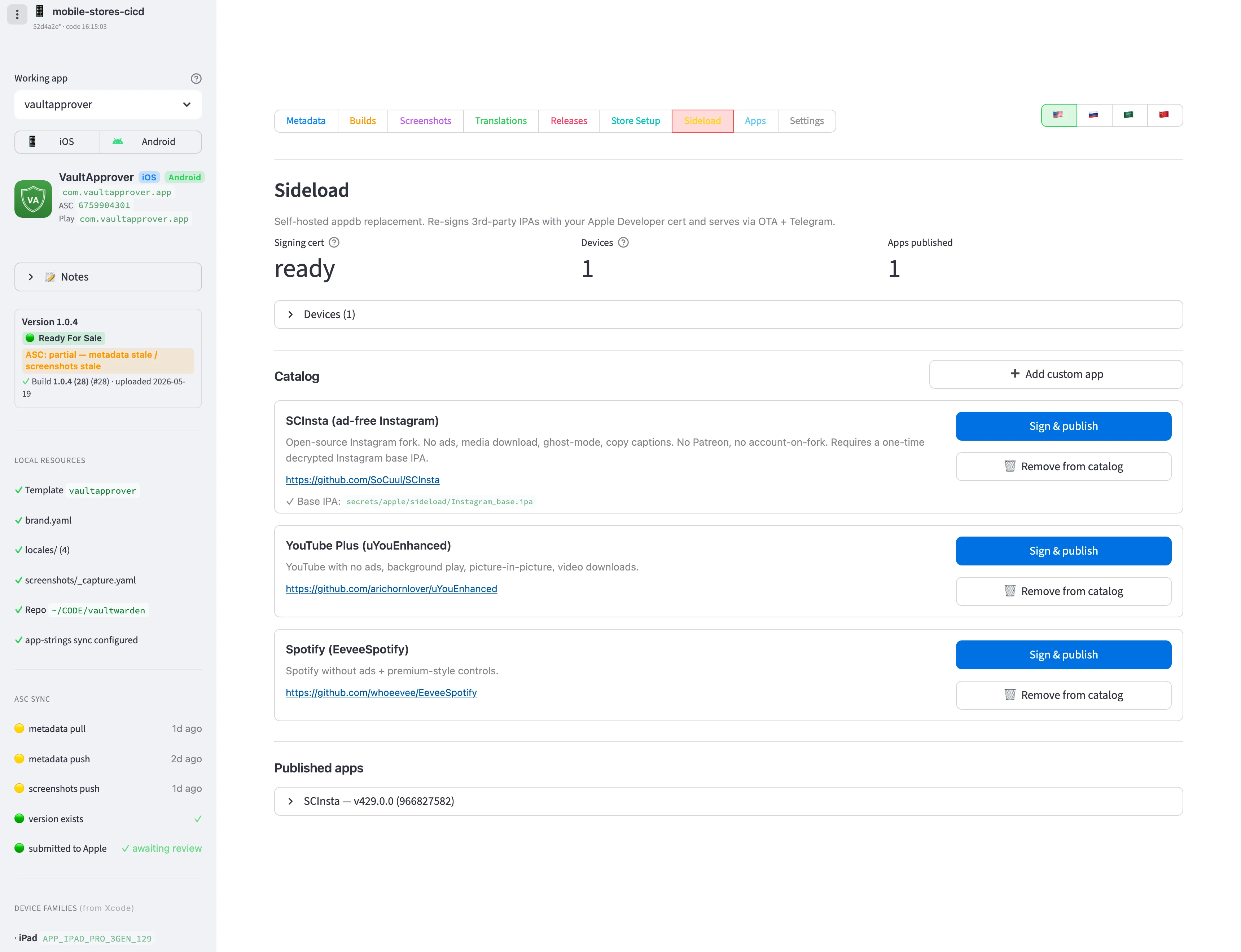Image resolution: width=1241 pixels, height=952 pixels.
Task: Click the com.vaultapprover.app bundle ID under VaultApprover
Action: coord(116,193)
